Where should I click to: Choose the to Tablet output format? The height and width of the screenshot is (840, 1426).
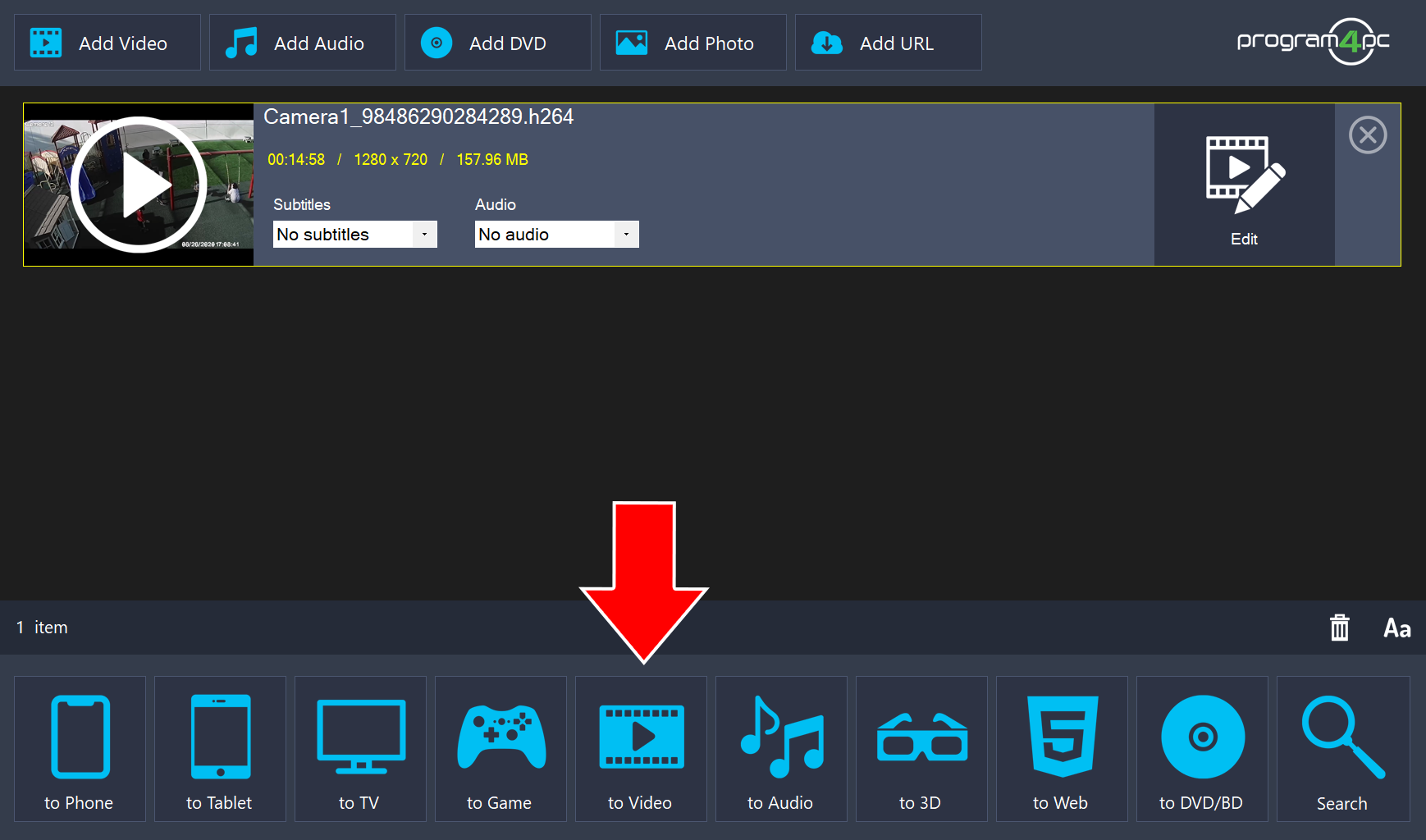tap(220, 749)
